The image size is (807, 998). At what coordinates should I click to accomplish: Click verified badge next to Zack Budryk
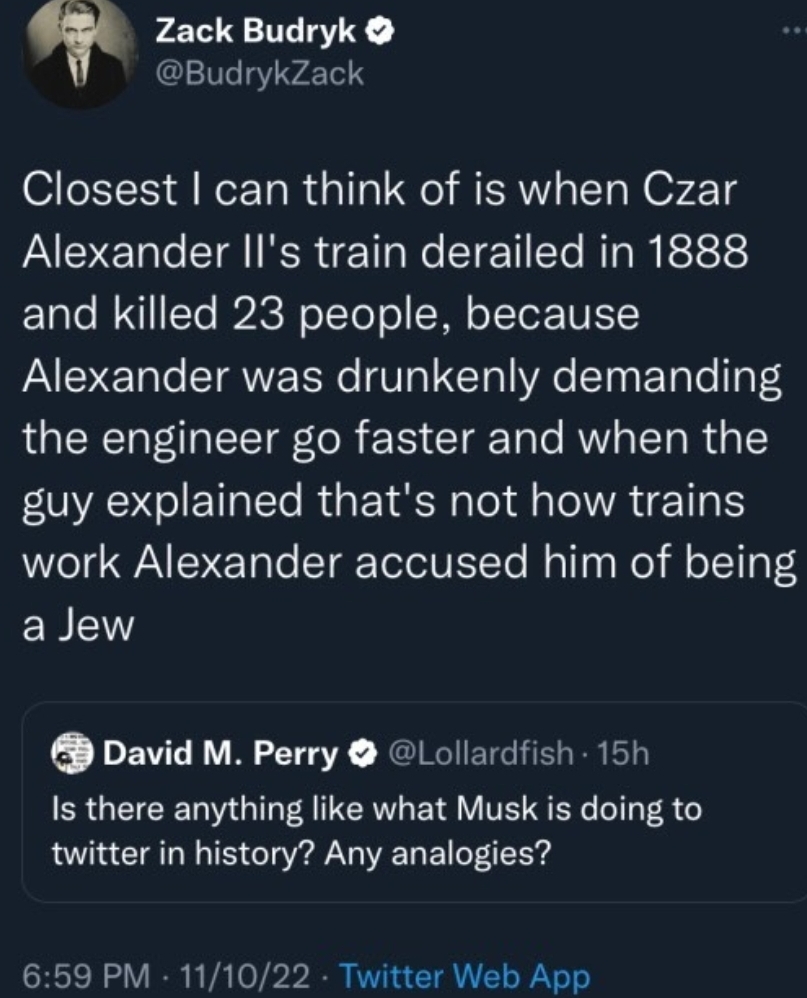click(377, 33)
